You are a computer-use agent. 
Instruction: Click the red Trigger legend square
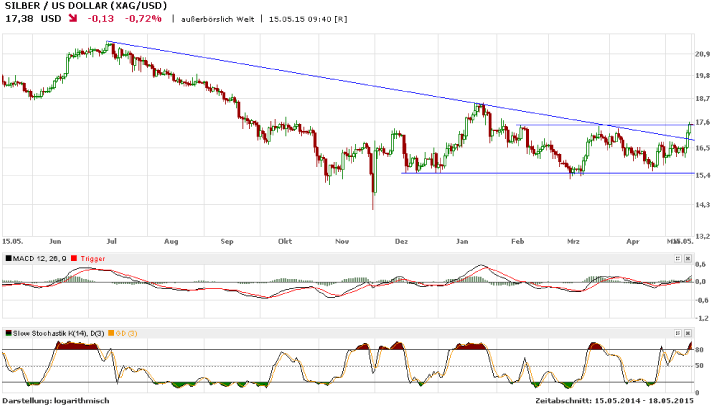[x=73, y=257]
